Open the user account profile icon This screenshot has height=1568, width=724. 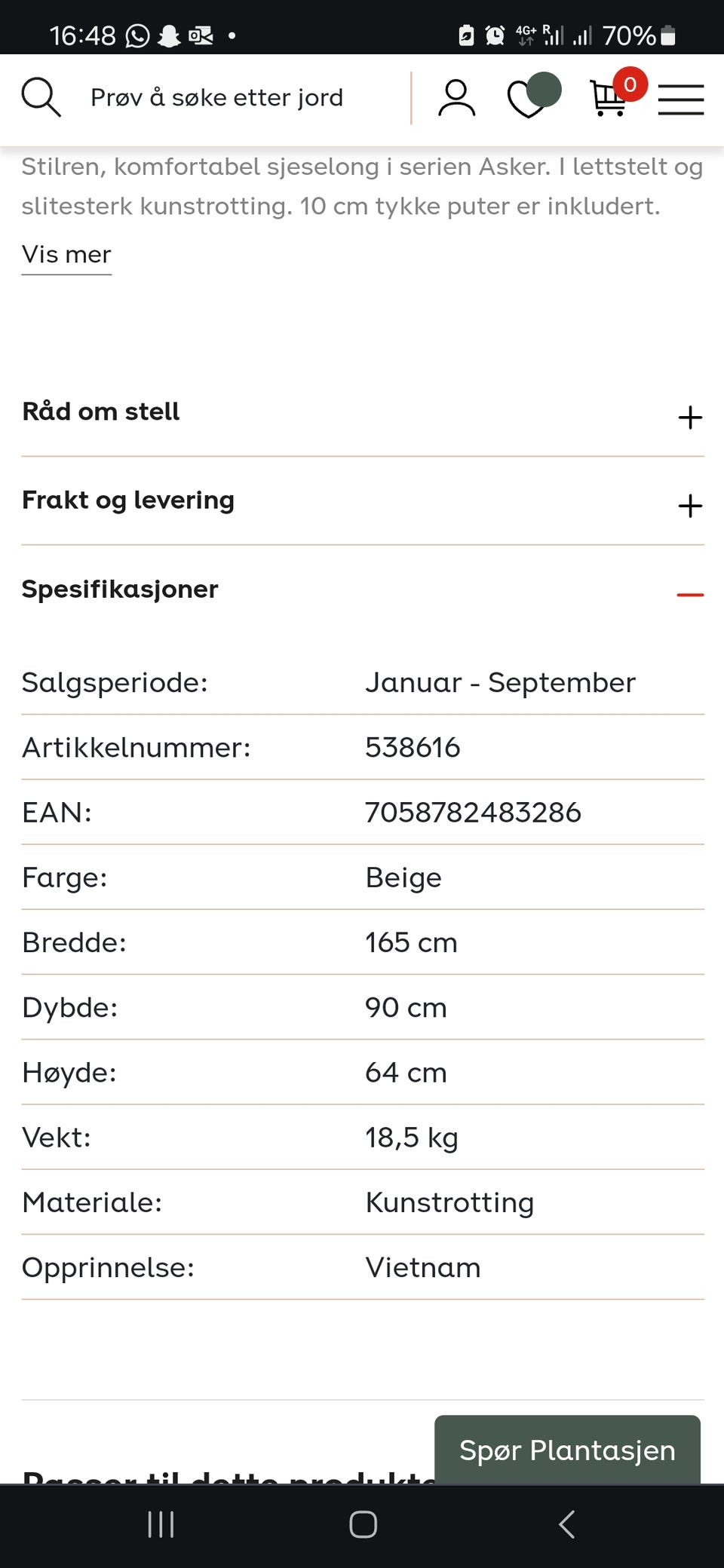(456, 98)
